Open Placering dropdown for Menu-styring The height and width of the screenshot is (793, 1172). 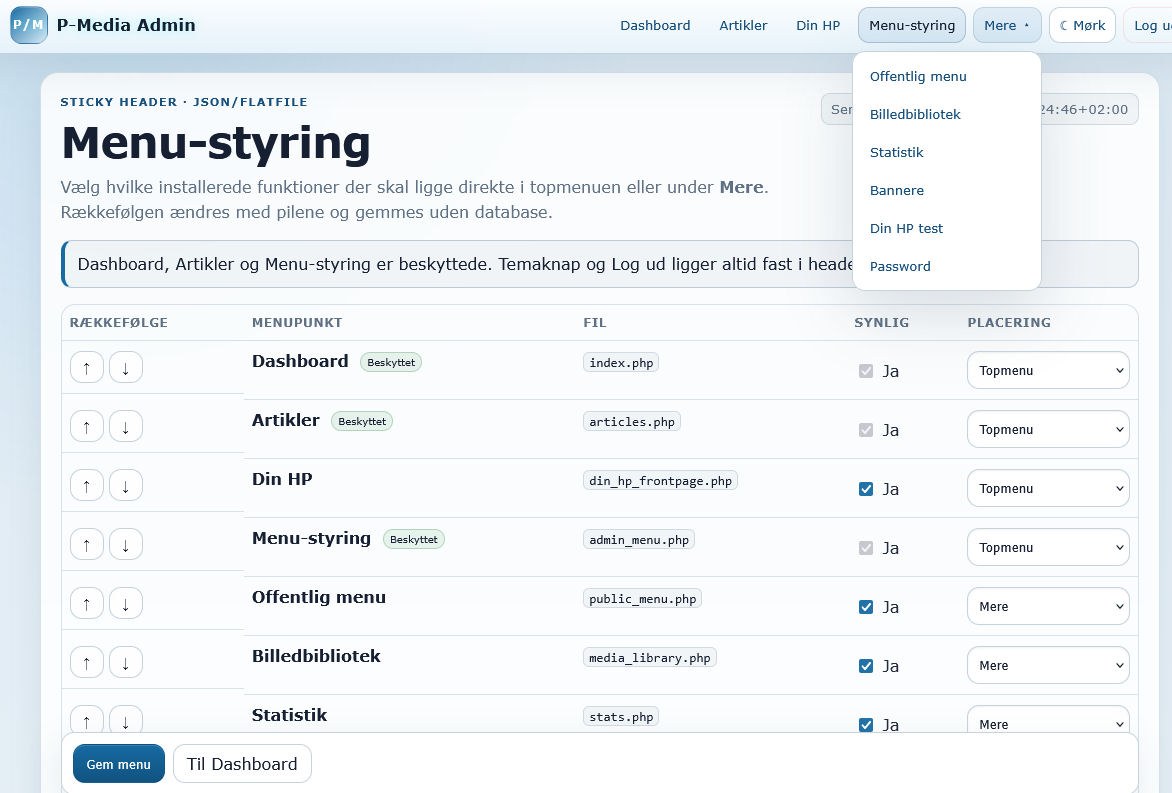tap(1048, 547)
